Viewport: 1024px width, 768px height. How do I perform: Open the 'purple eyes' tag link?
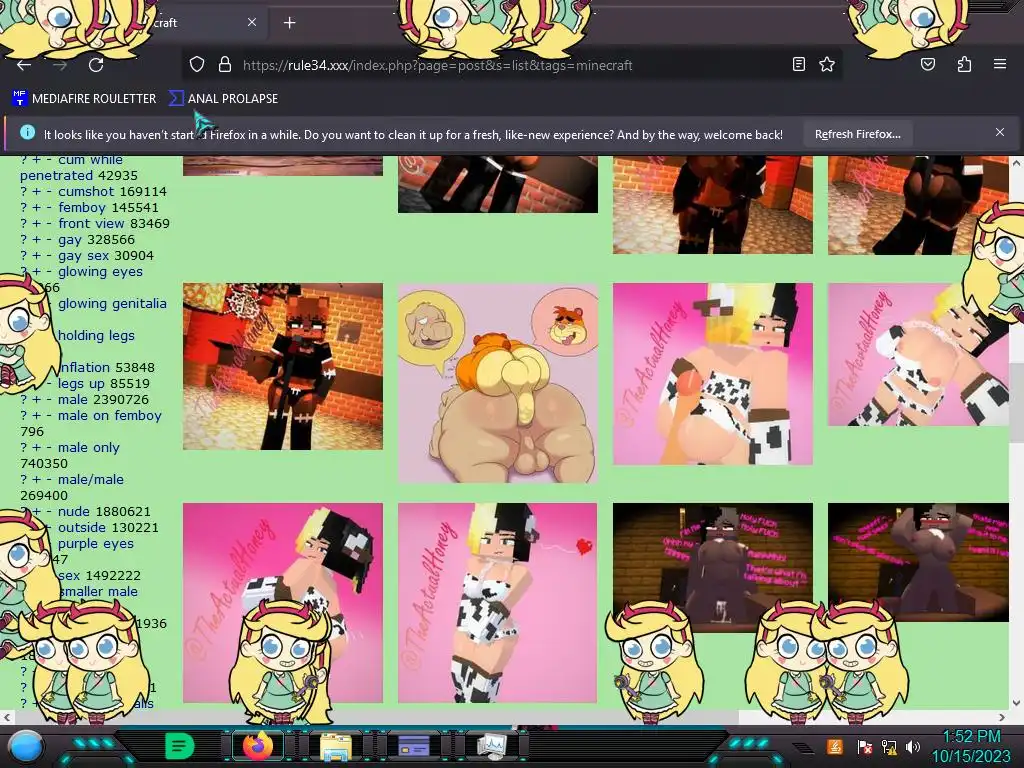point(95,543)
